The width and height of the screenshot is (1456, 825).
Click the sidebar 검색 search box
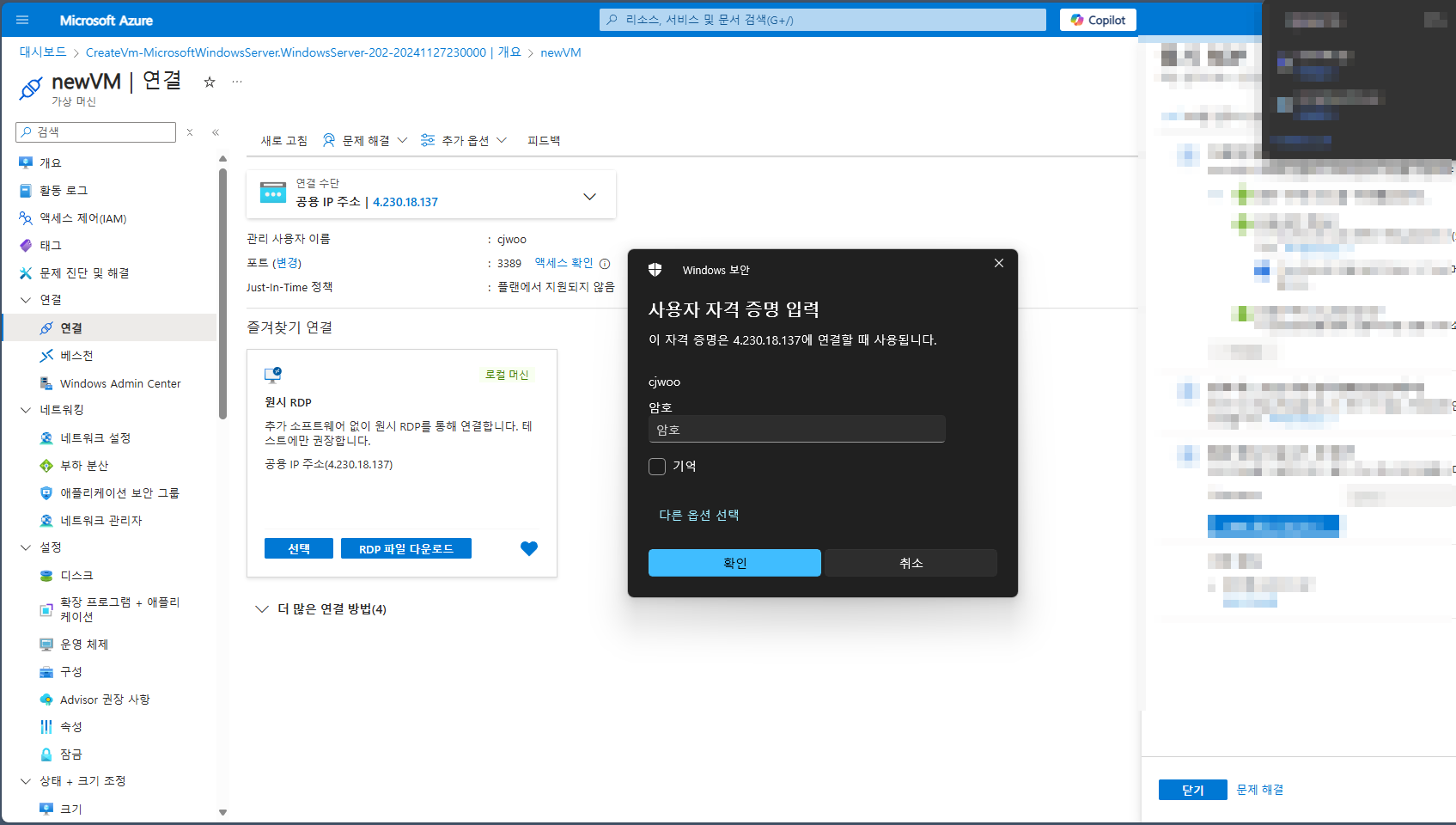point(96,131)
